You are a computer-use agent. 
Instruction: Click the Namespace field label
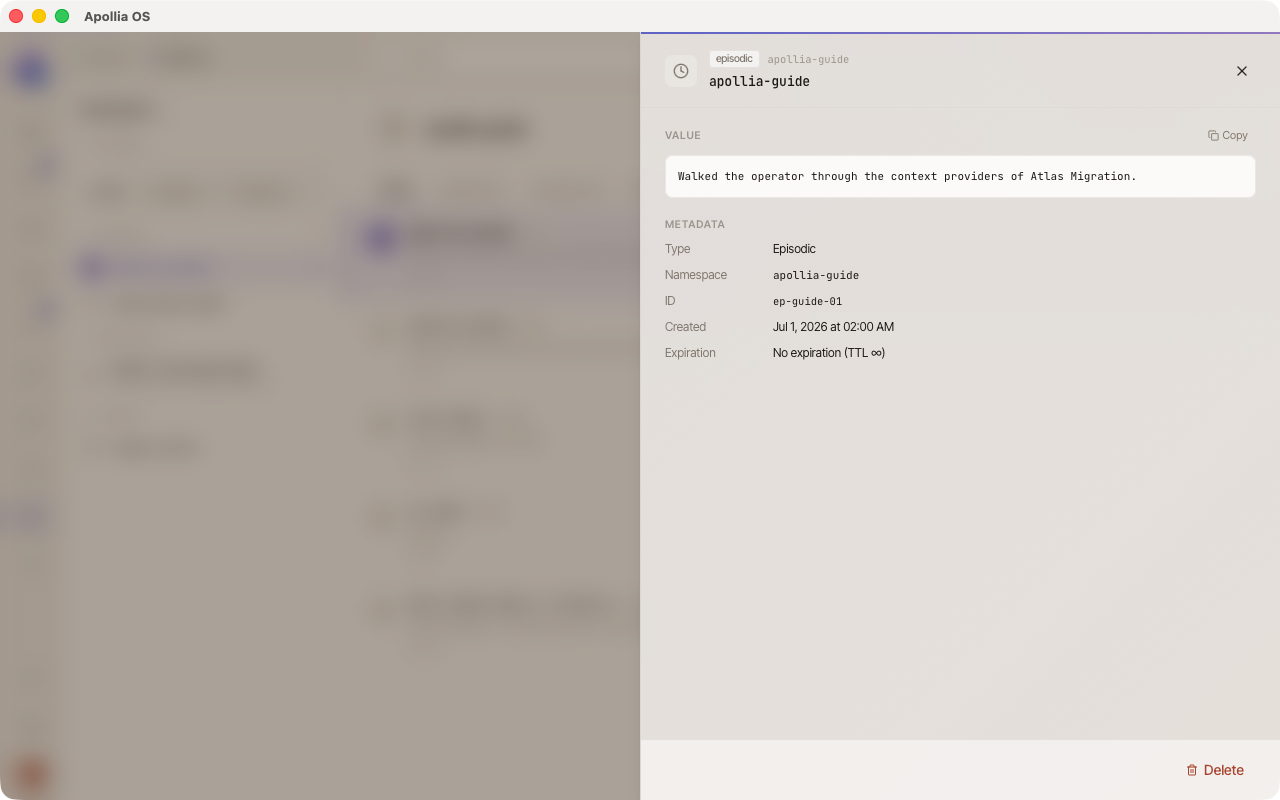(x=696, y=275)
